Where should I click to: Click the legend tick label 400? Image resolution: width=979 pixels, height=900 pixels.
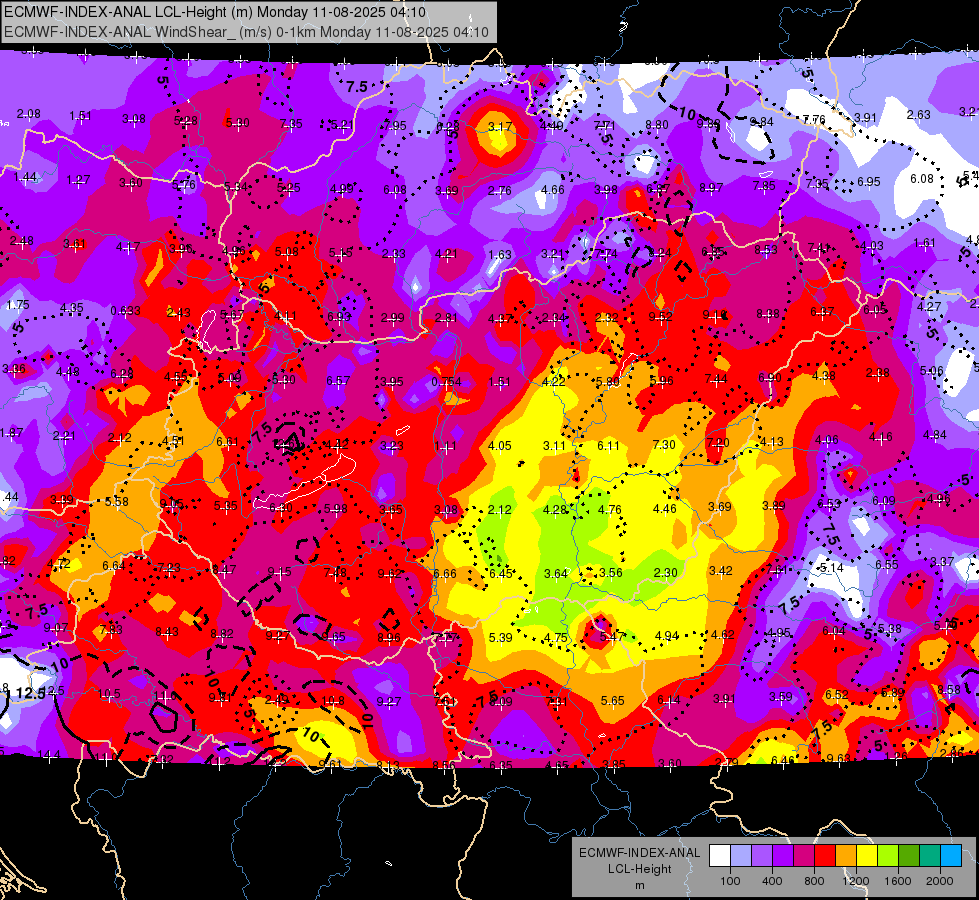pos(772,881)
